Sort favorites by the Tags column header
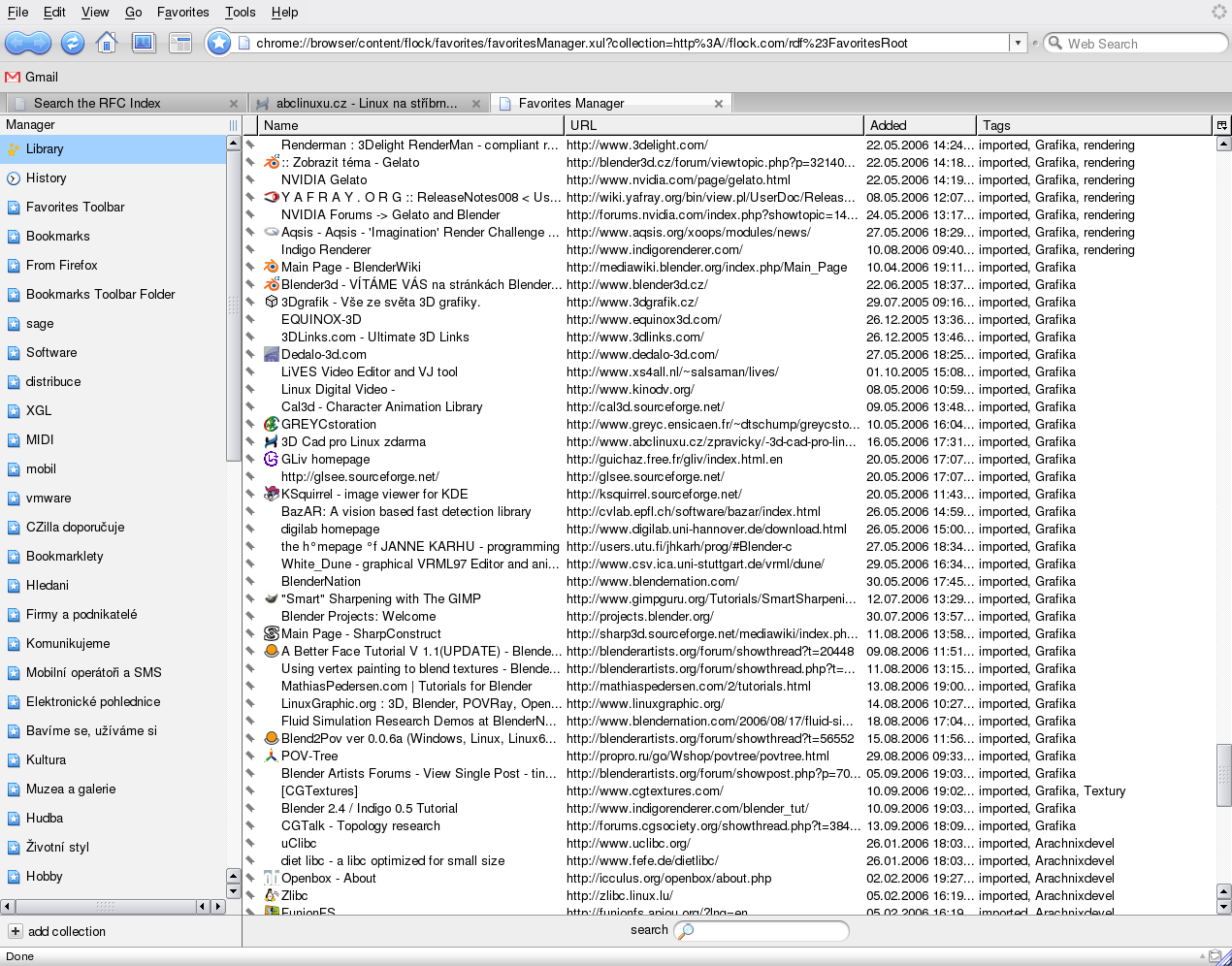The image size is (1232, 966). click(x=1095, y=125)
